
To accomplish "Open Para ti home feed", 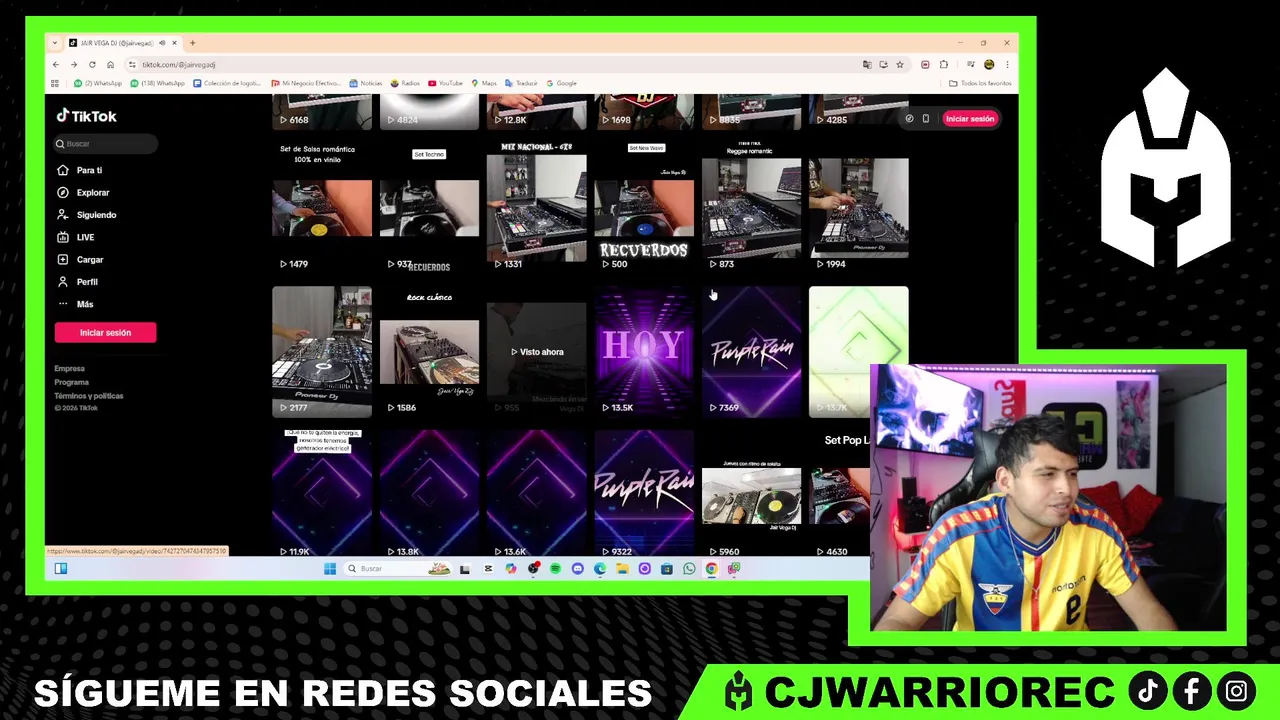I will tap(80, 170).
